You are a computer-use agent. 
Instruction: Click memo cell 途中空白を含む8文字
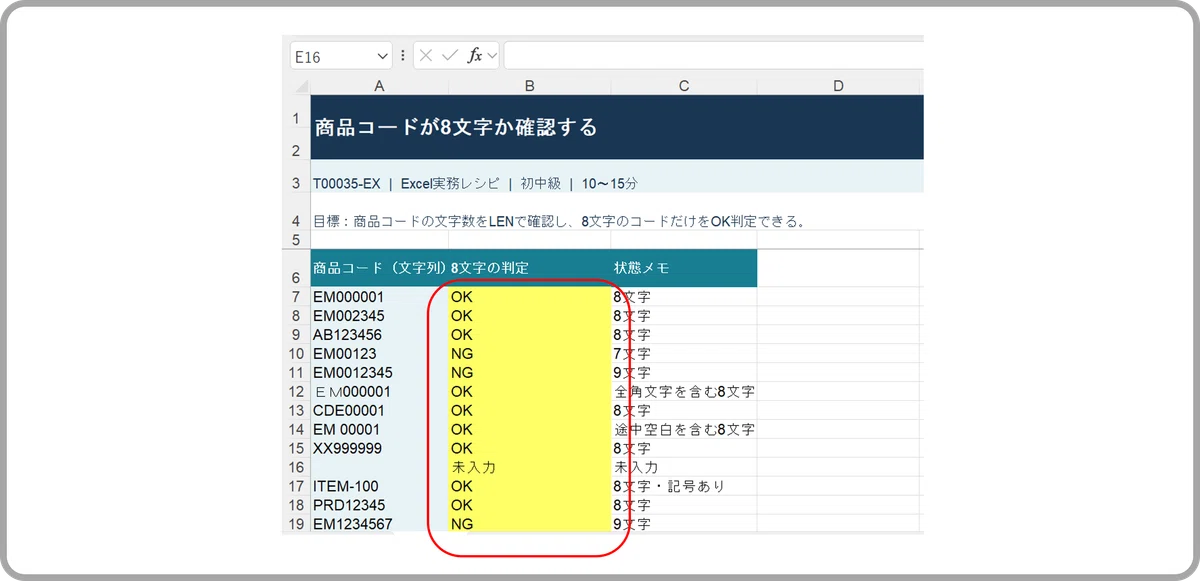click(684, 429)
